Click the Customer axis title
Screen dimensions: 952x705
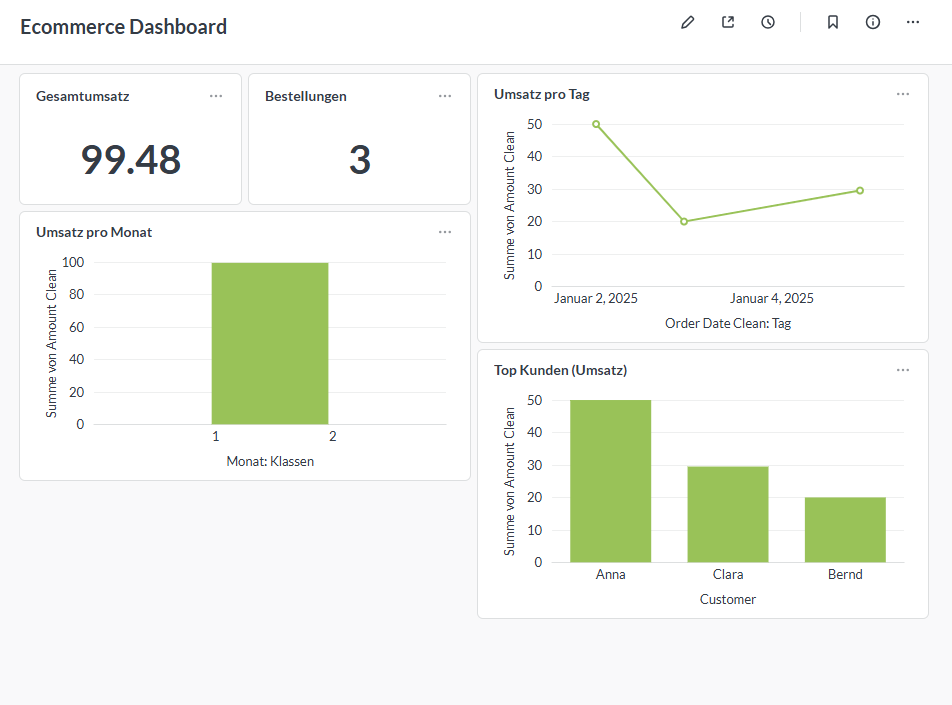click(727, 599)
